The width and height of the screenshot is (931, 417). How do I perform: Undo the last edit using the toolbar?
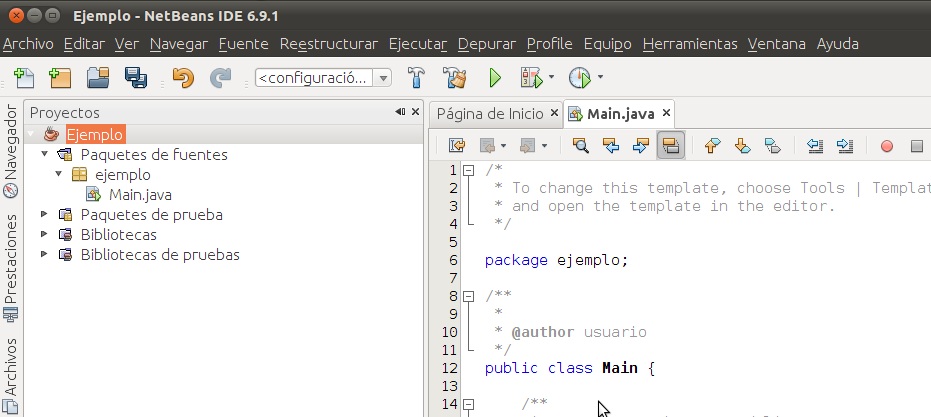point(182,77)
